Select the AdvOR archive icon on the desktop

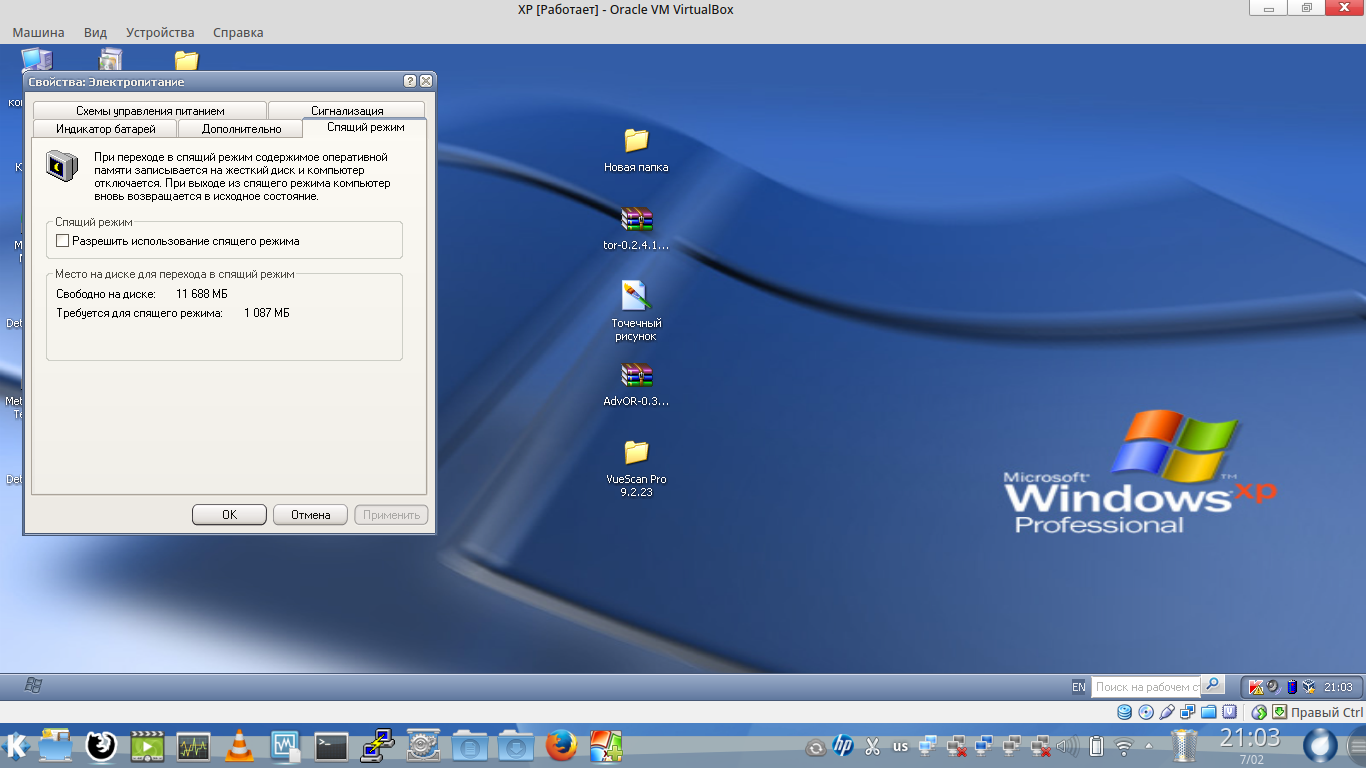click(636, 376)
